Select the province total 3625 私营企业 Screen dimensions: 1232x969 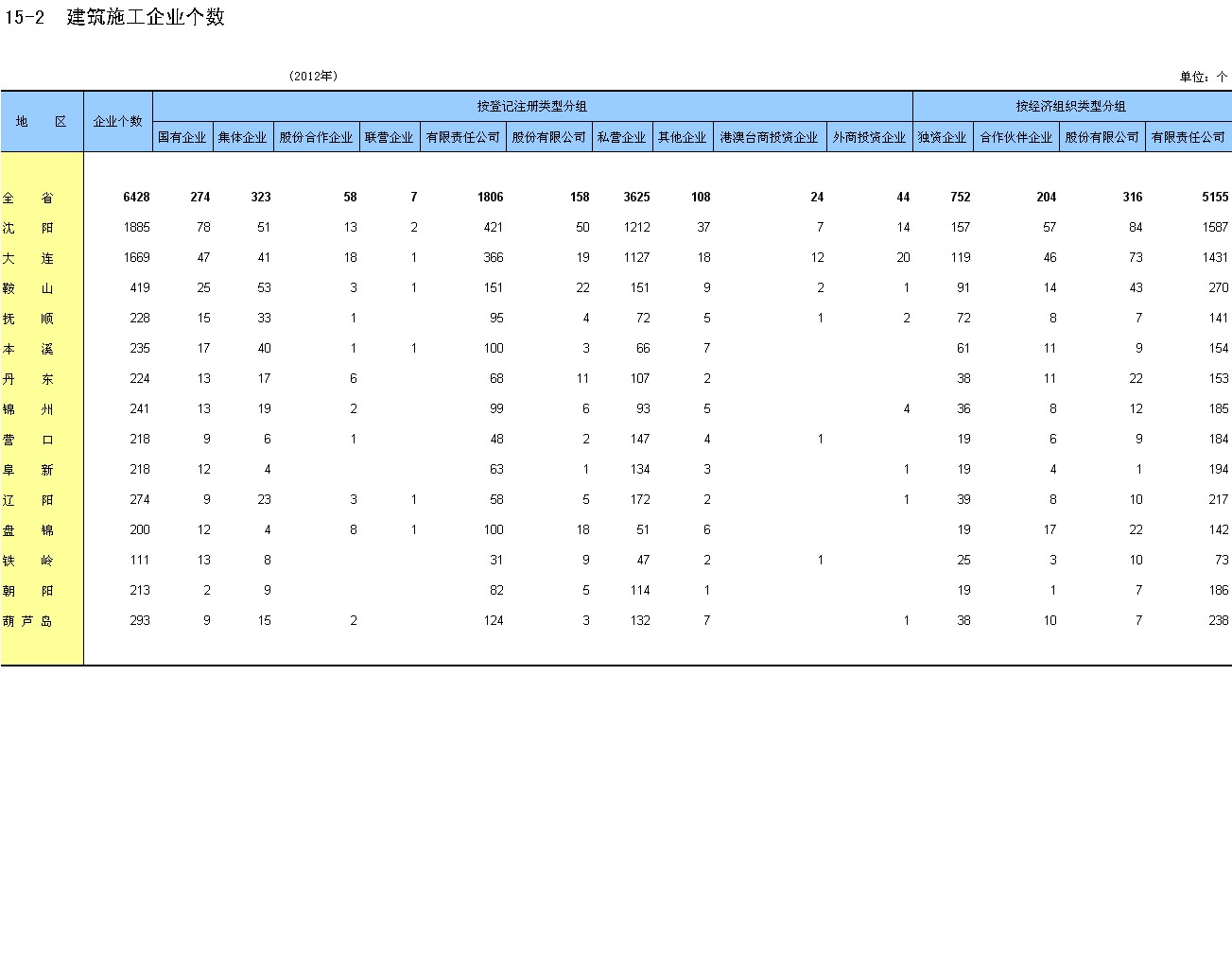click(x=636, y=197)
